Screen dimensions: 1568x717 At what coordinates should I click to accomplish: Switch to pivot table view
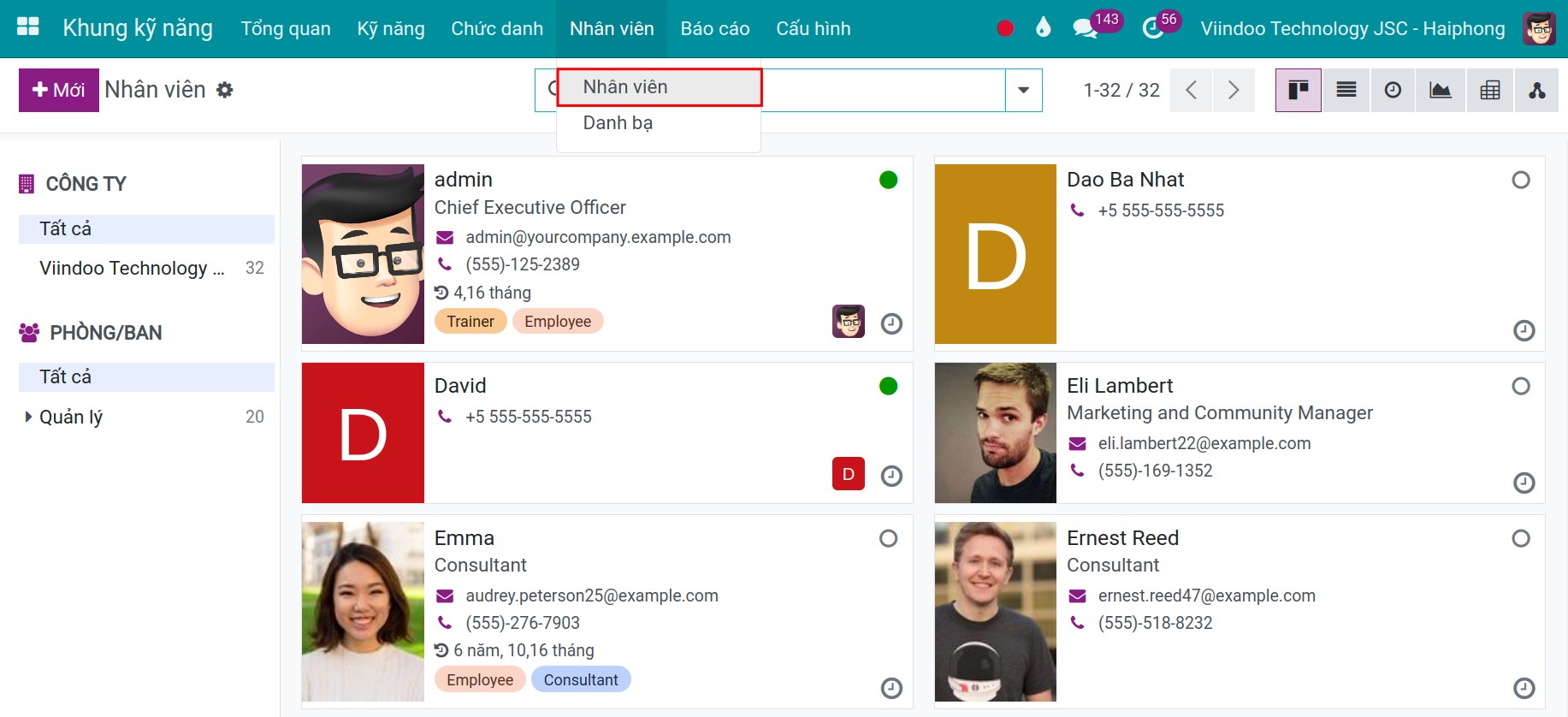(1489, 90)
